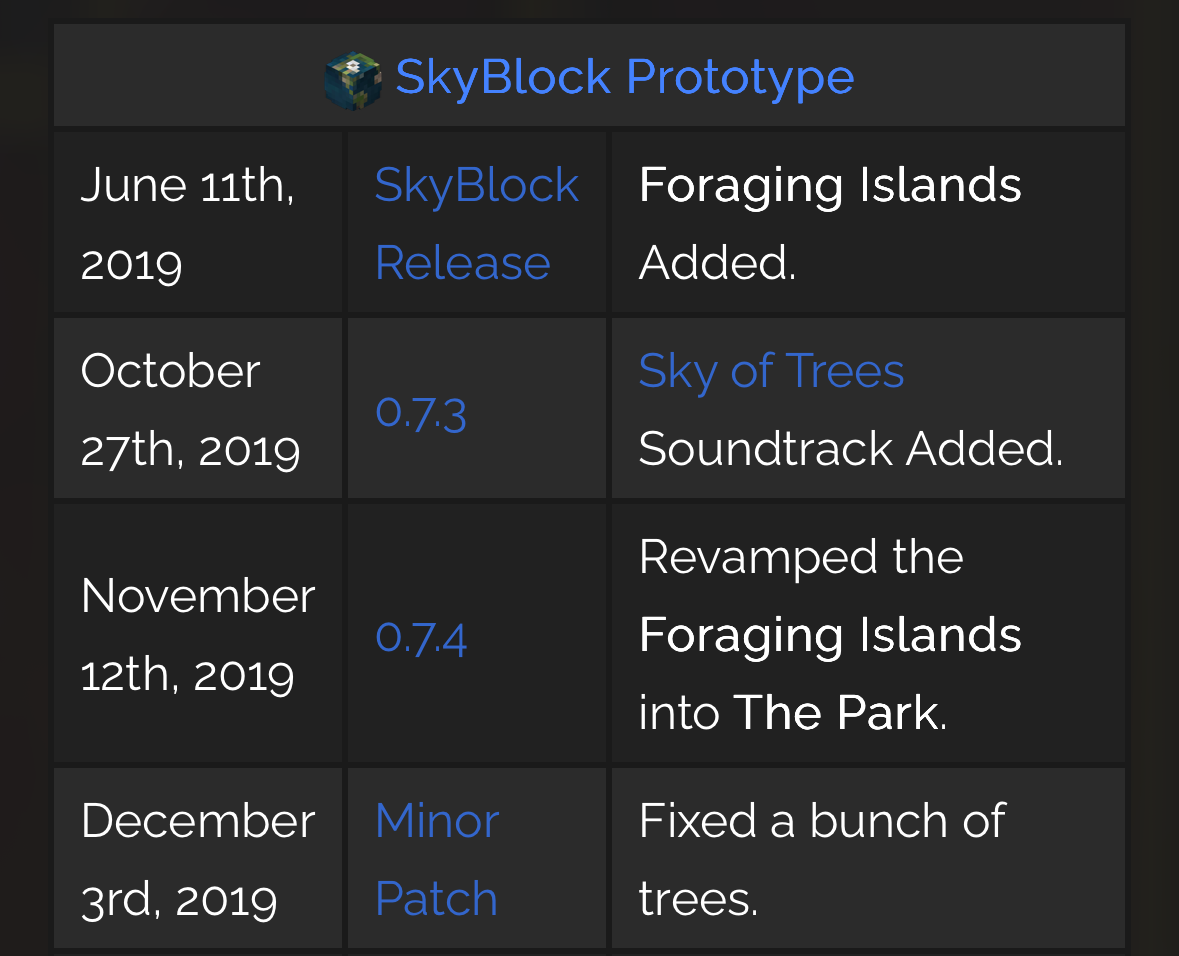Click the June 11th, 2019 date cell
Image resolution: width=1179 pixels, height=956 pixels.
198,223
